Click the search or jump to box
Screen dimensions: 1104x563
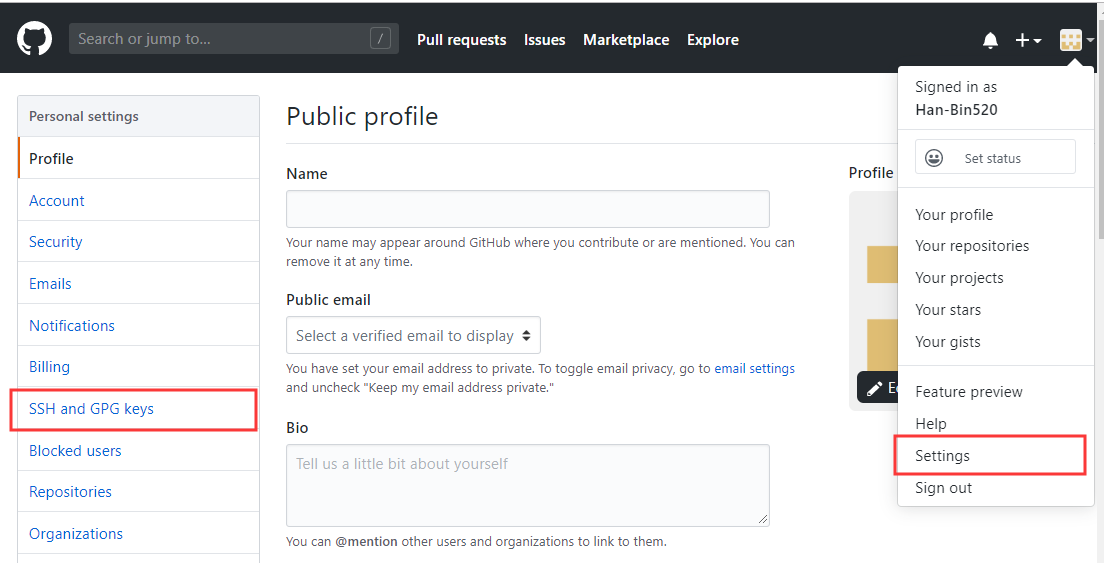[220, 39]
